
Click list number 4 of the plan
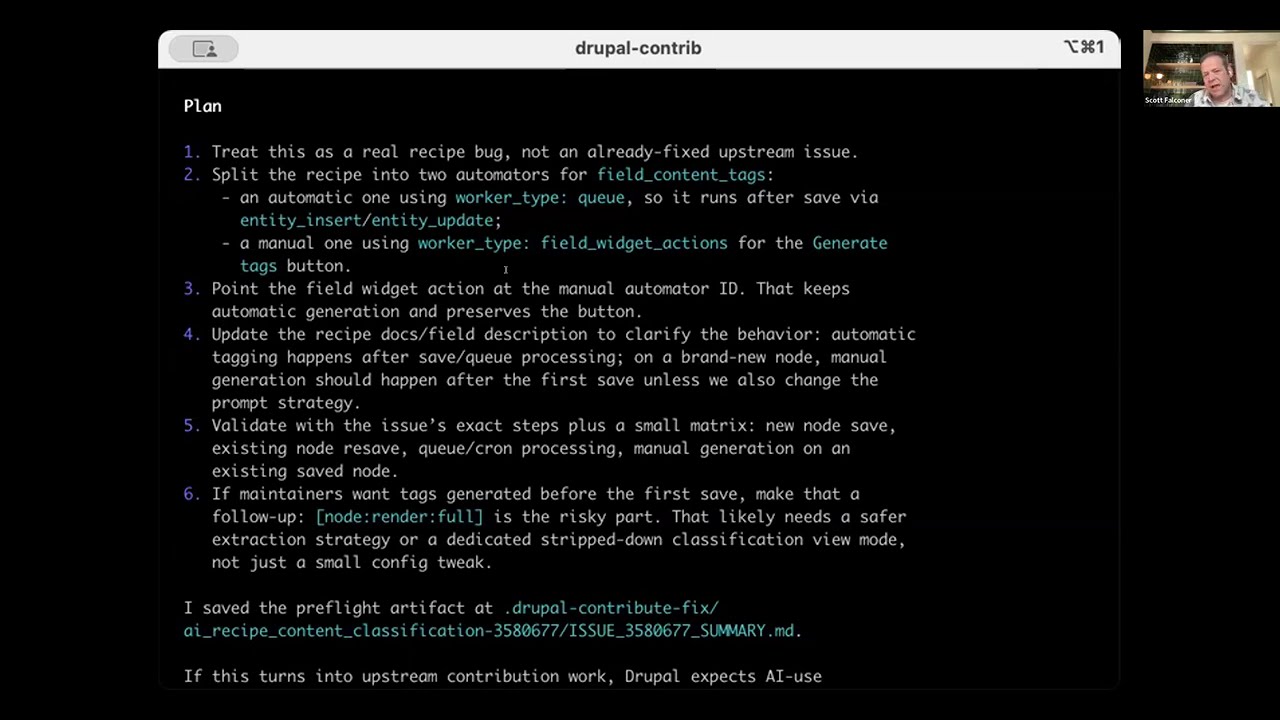(190, 334)
